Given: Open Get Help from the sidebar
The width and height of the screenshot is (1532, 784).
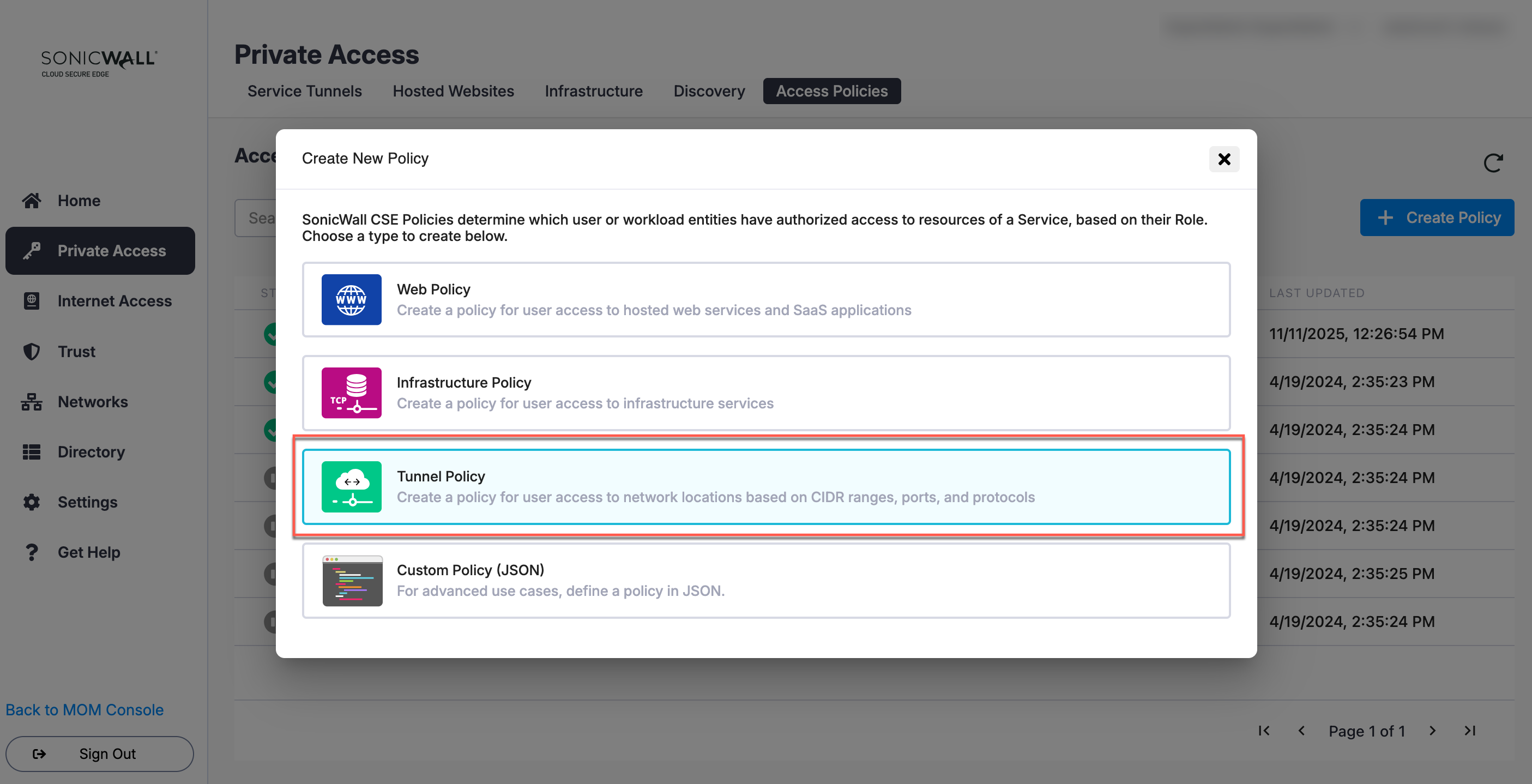Looking at the screenshot, I should point(89,552).
